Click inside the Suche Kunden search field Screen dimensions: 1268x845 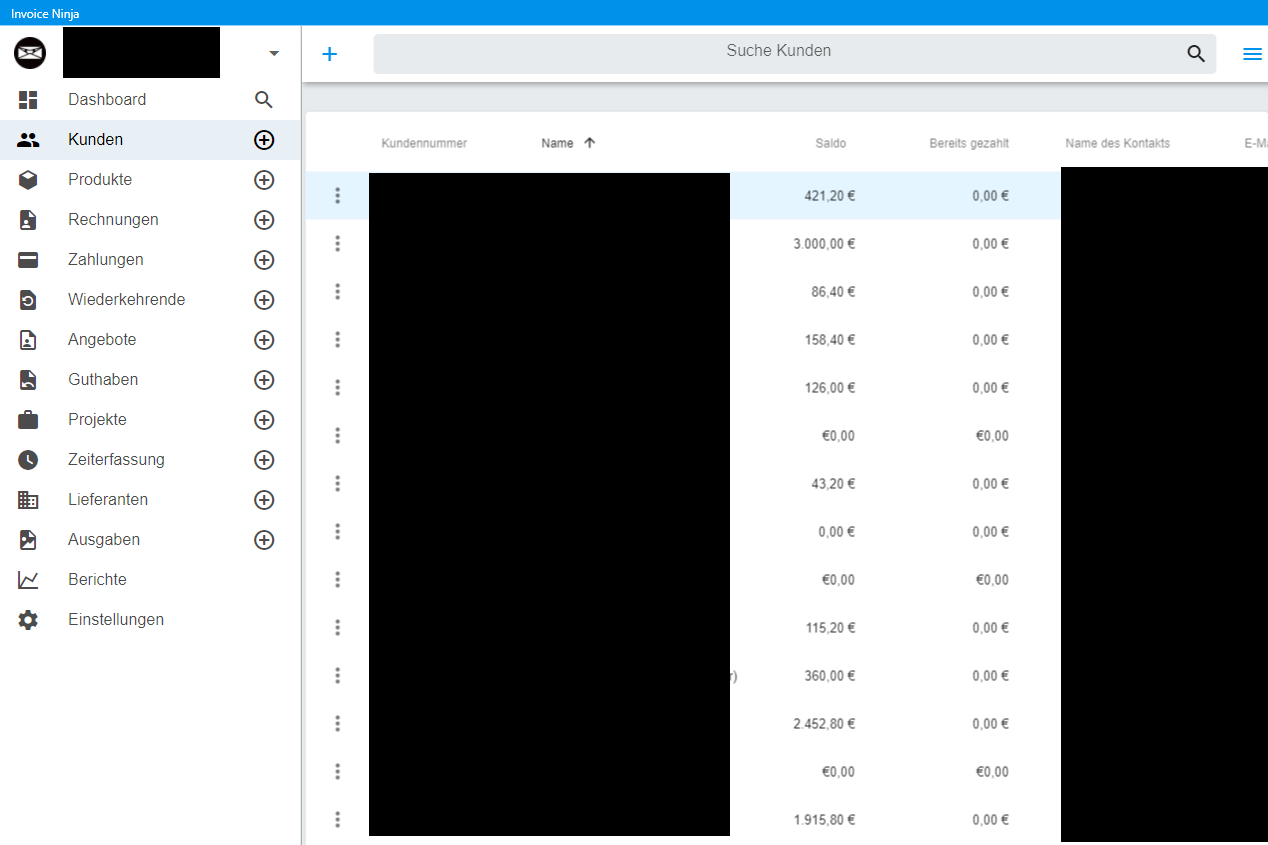pyautogui.click(x=779, y=50)
